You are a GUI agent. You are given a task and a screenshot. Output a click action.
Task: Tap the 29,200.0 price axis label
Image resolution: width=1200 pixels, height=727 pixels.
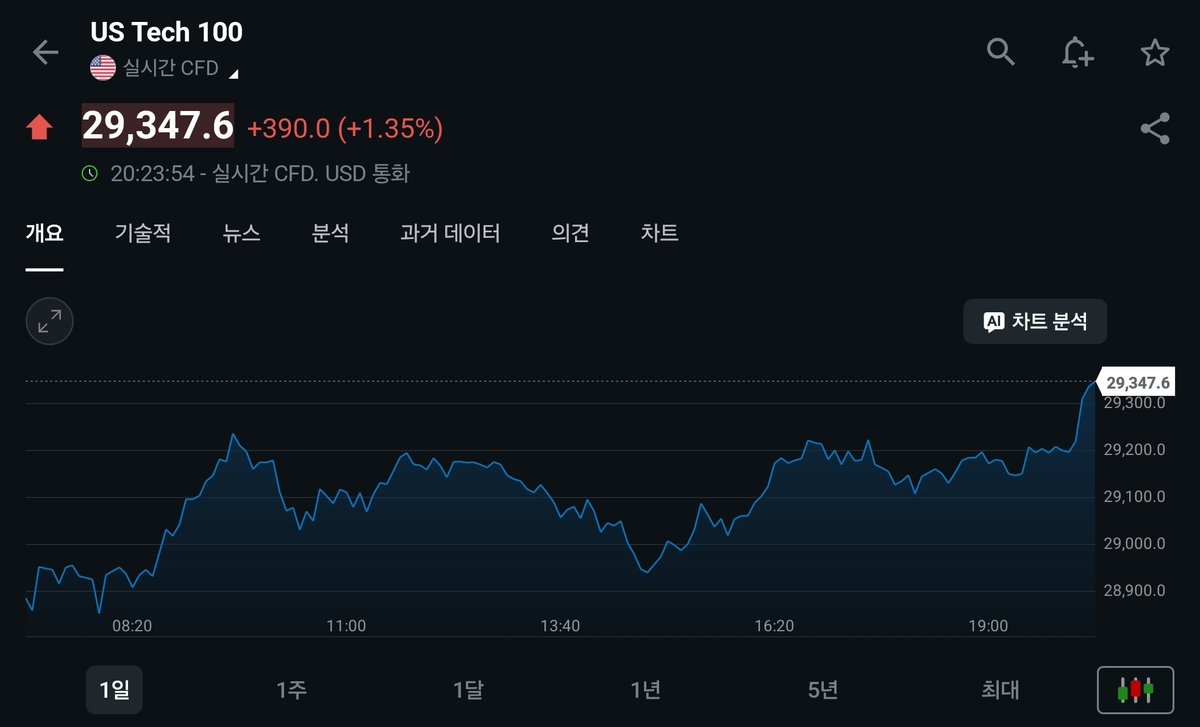[1134, 450]
